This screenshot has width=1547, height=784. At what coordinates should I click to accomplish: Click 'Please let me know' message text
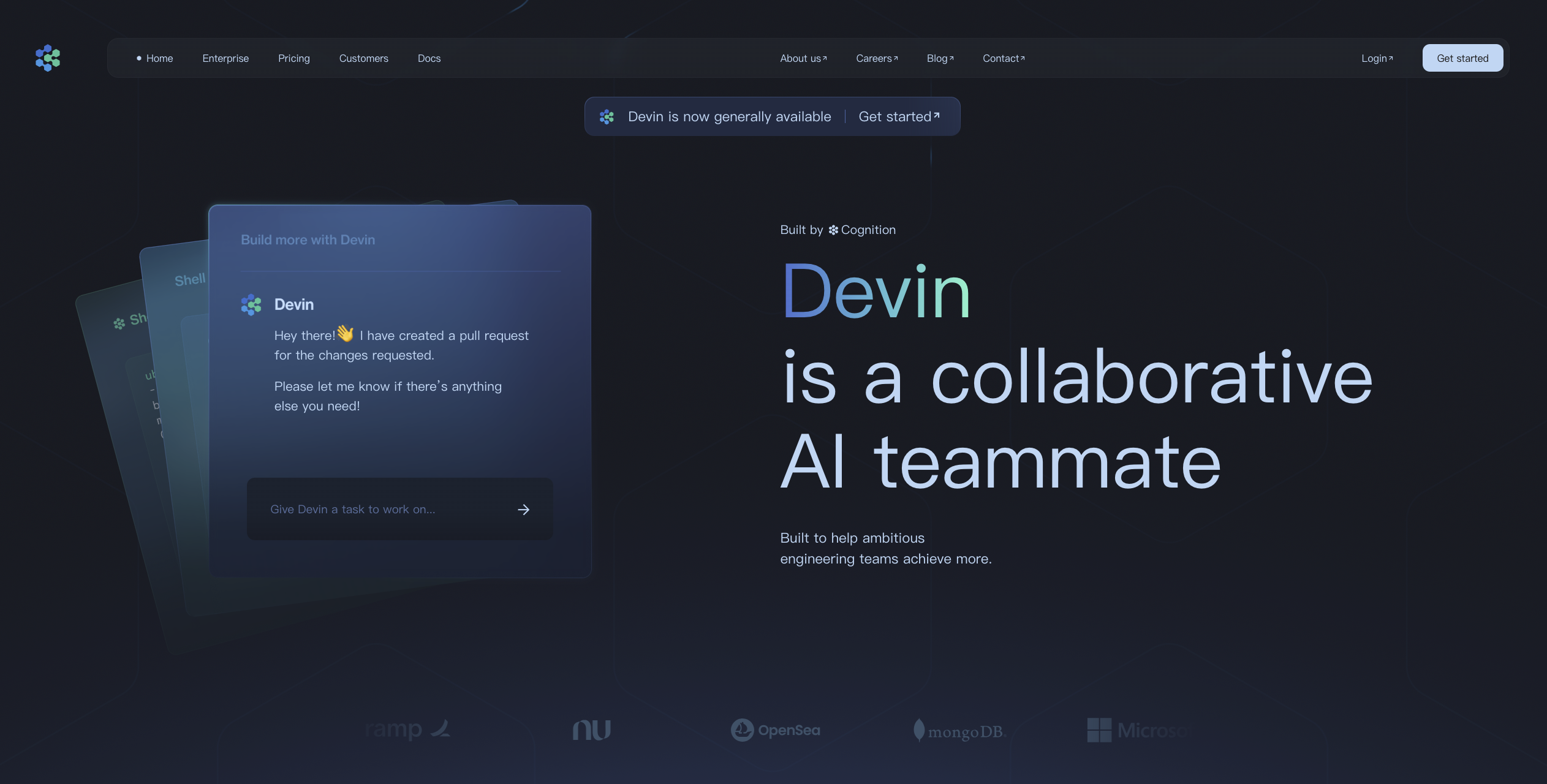coord(388,396)
